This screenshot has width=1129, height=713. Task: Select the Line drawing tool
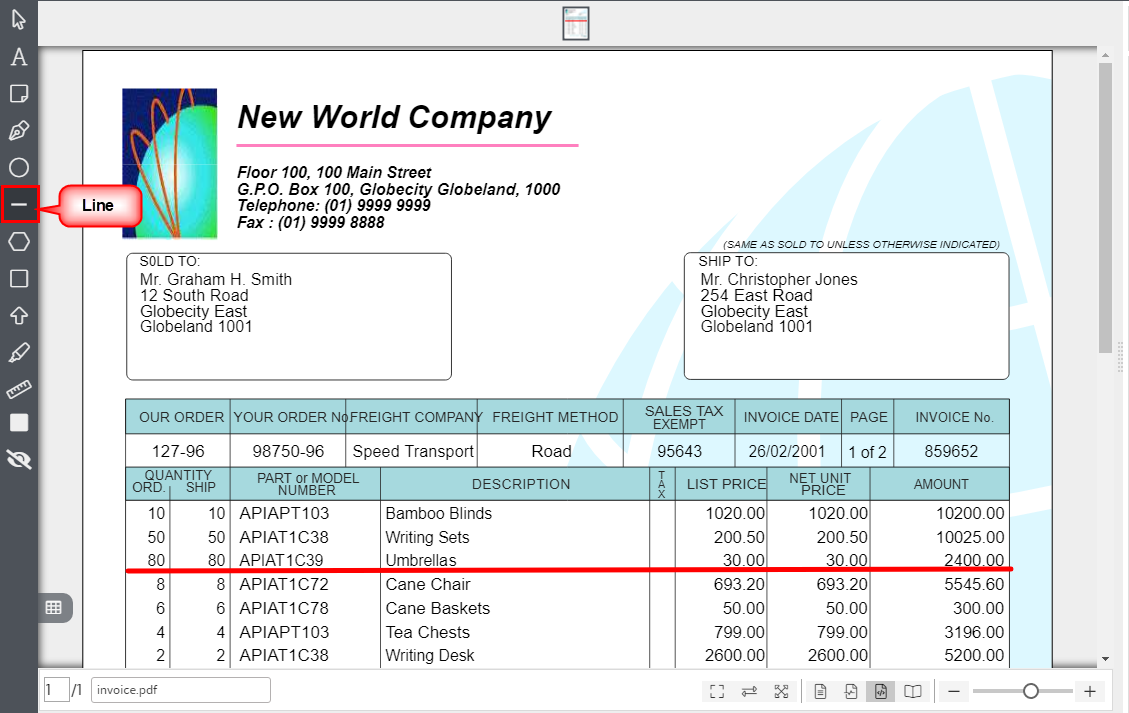[x=19, y=205]
